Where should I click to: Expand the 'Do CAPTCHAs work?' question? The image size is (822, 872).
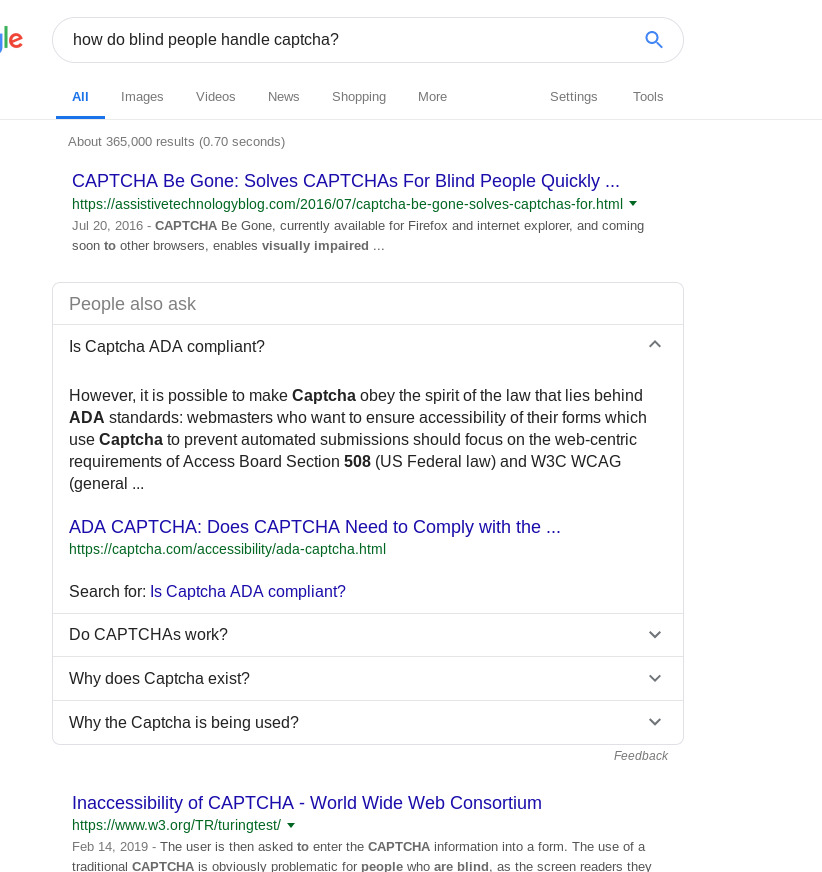[x=368, y=635]
